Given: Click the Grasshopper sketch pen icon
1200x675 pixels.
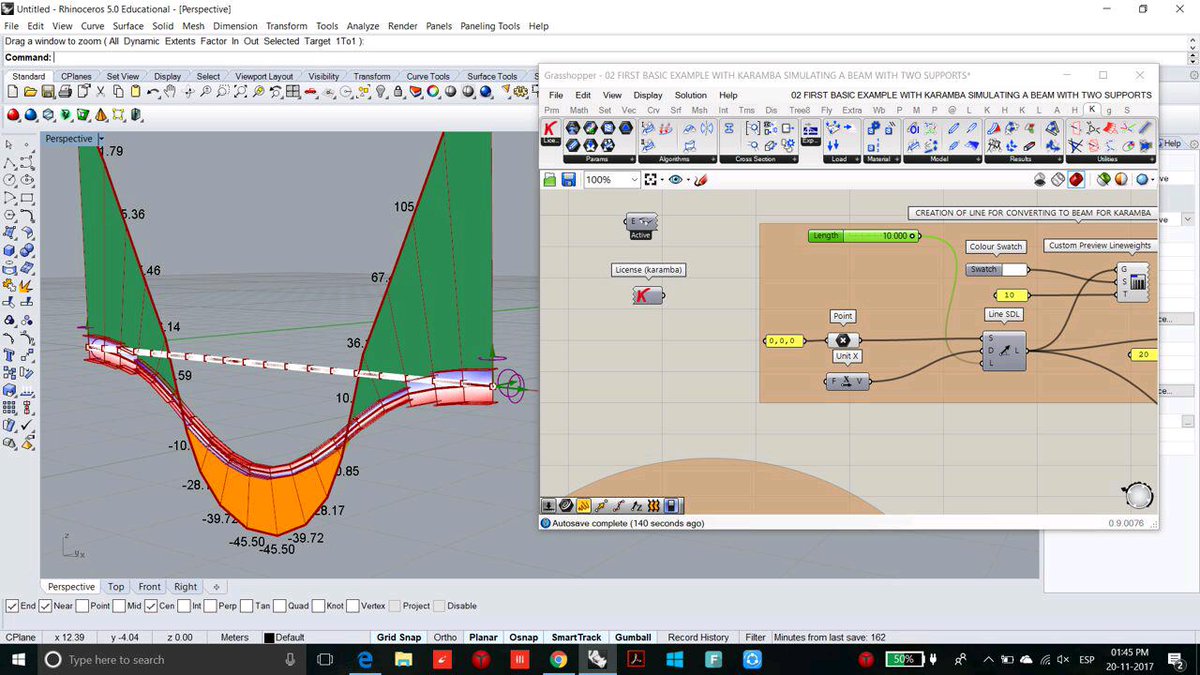Looking at the screenshot, I should pos(701,180).
